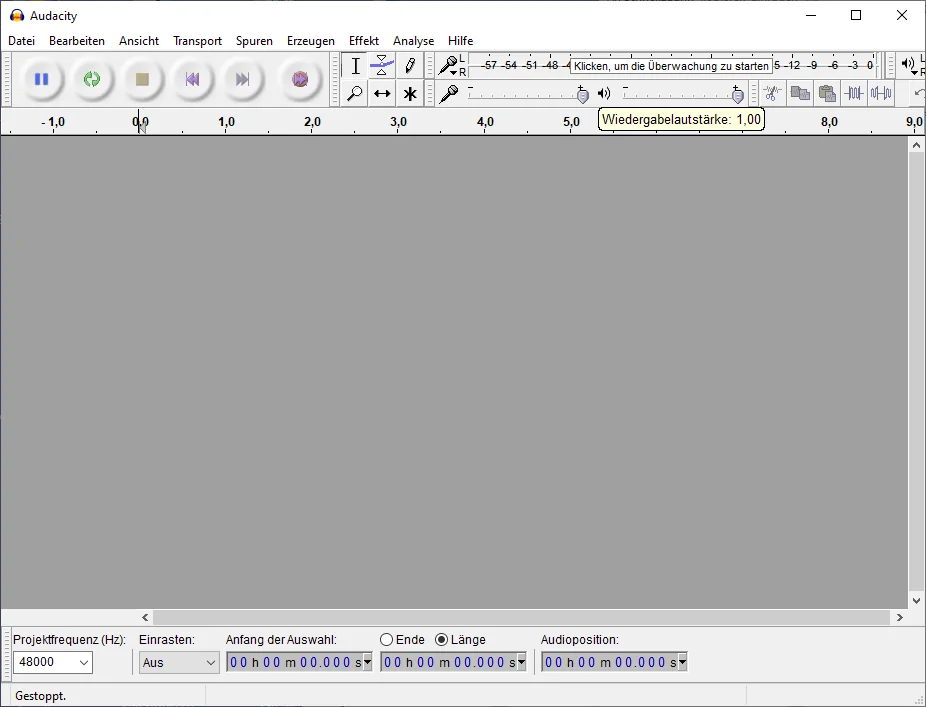Click the Stop button
The image size is (926, 707).
tap(142, 79)
